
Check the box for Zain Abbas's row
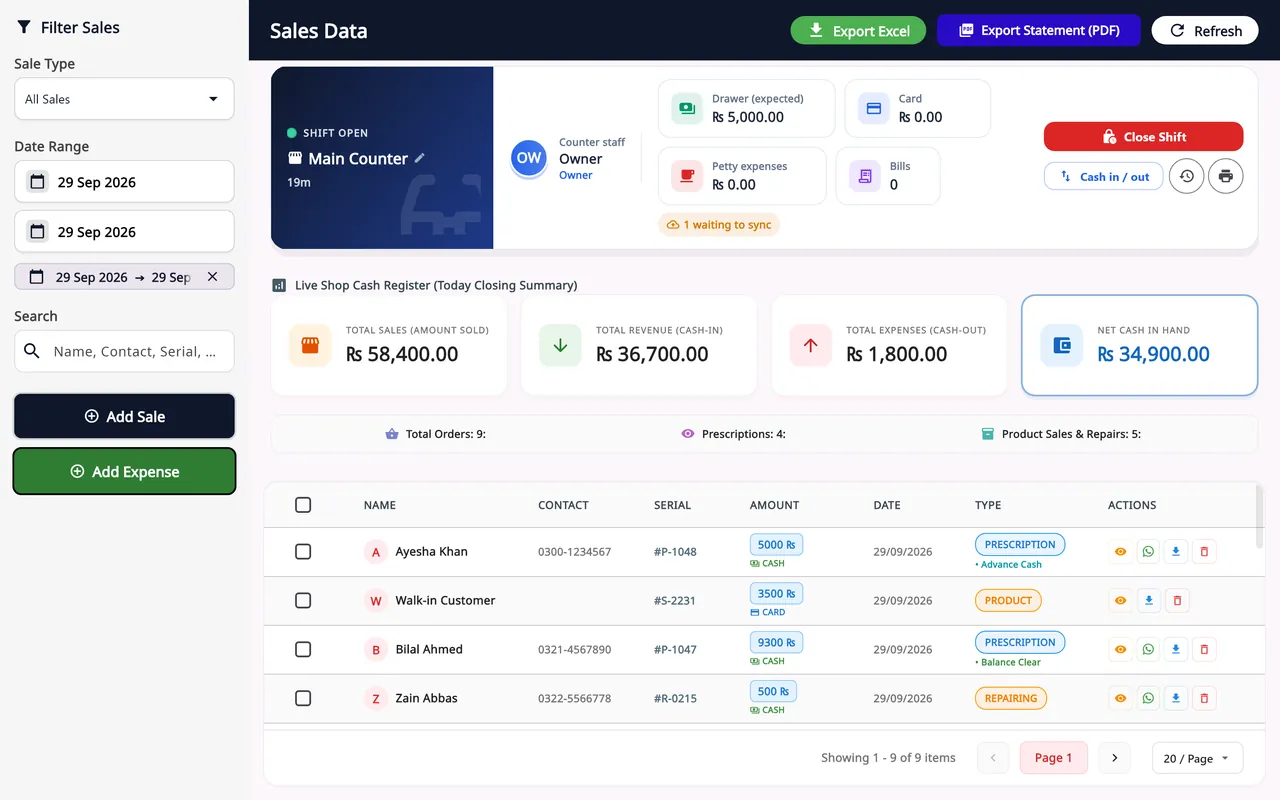point(303,698)
